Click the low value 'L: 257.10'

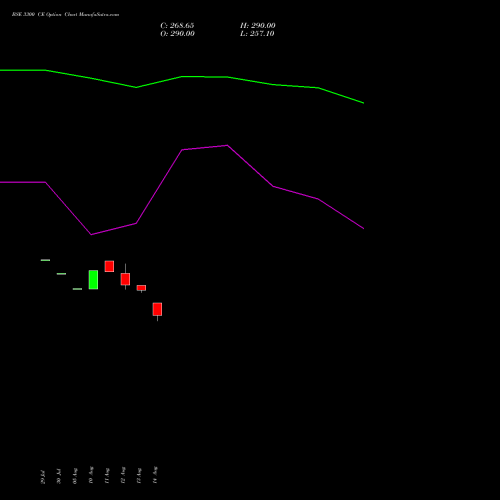click(257, 34)
